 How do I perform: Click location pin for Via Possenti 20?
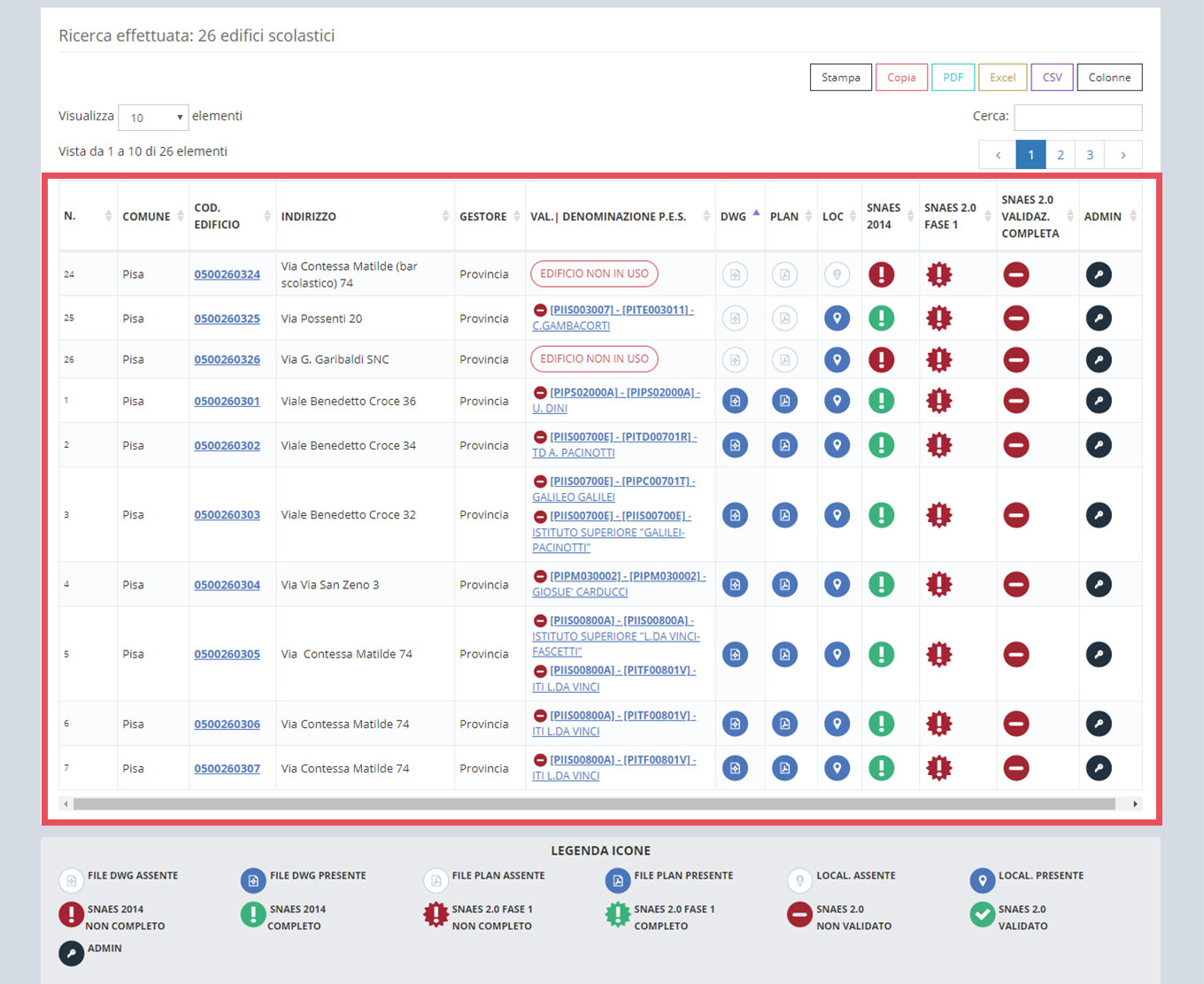[837, 318]
